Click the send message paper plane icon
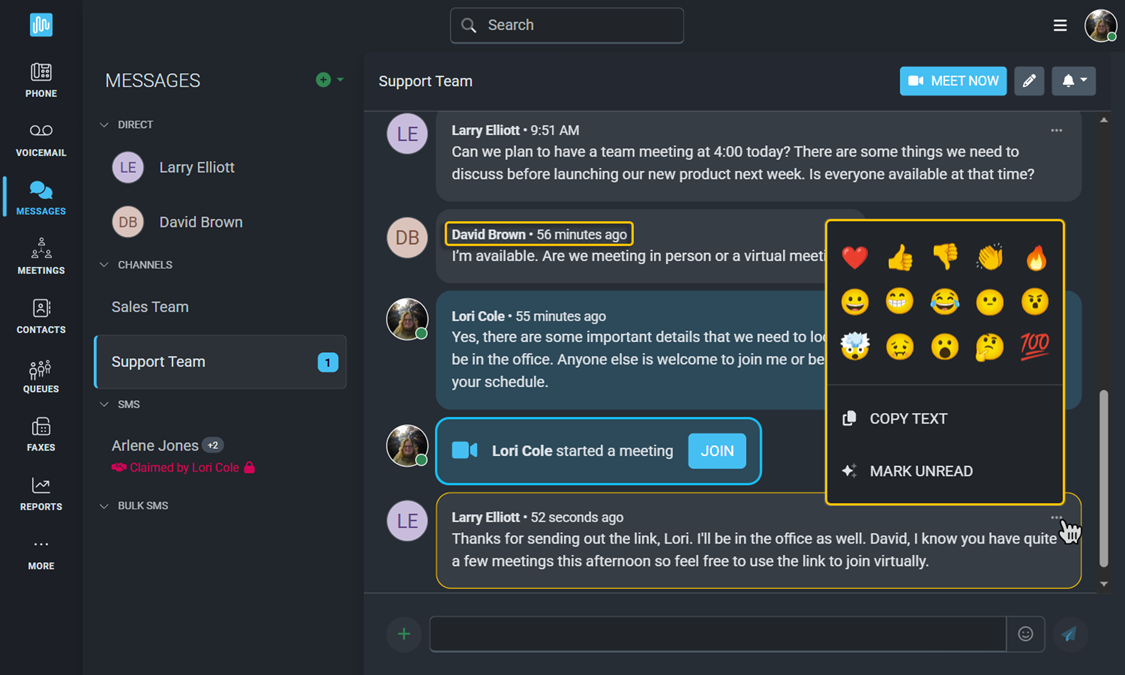Image resolution: width=1125 pixels, height=675 pixels. (1069, 634)
